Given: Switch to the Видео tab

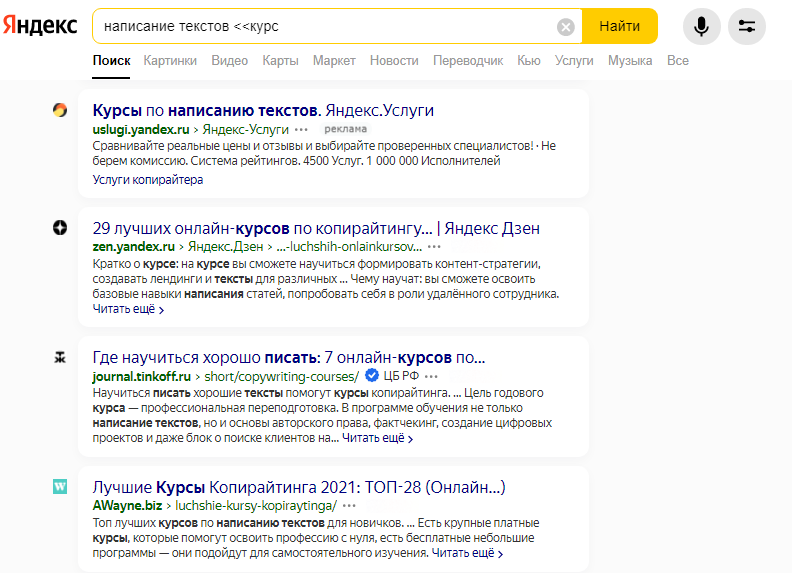Looking at the screenshot, I should pyautogui.click(x=229, y=61).
